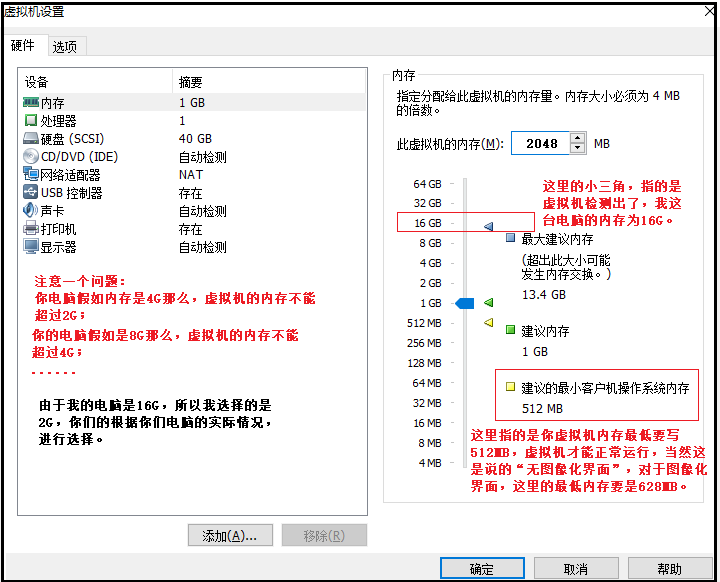The width and height of the screenshot is (720, 582).
Task: Click the hard disk (SCSI) drive icon
Action: click(31, 138)
